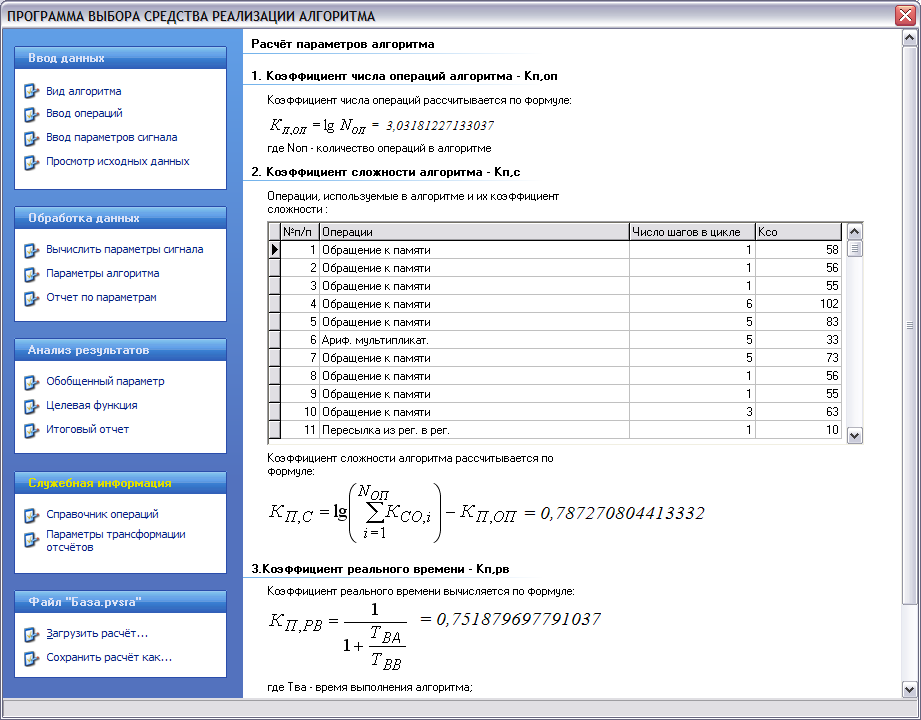921x720 pixels.
Task: Open 'Отчет по параметрам'
Action: [101, 297]
